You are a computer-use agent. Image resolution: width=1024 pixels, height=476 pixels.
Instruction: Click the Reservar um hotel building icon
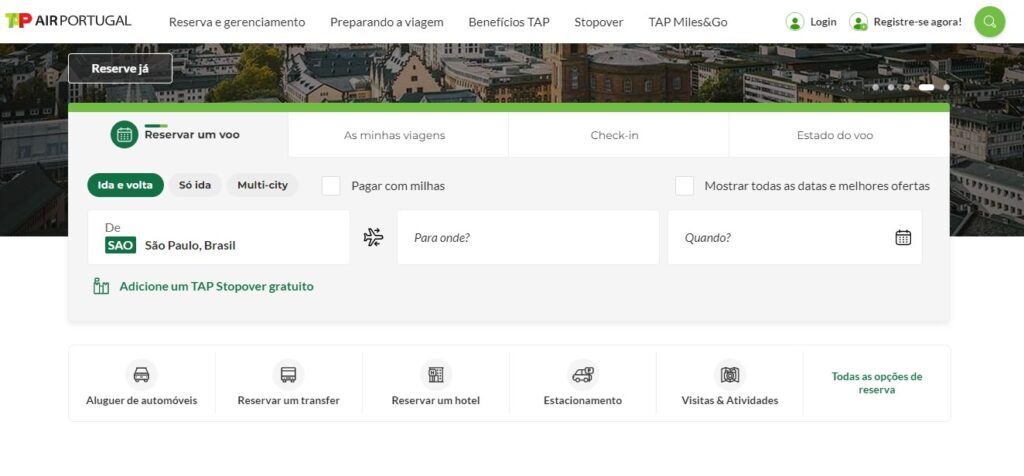point(436,375)
